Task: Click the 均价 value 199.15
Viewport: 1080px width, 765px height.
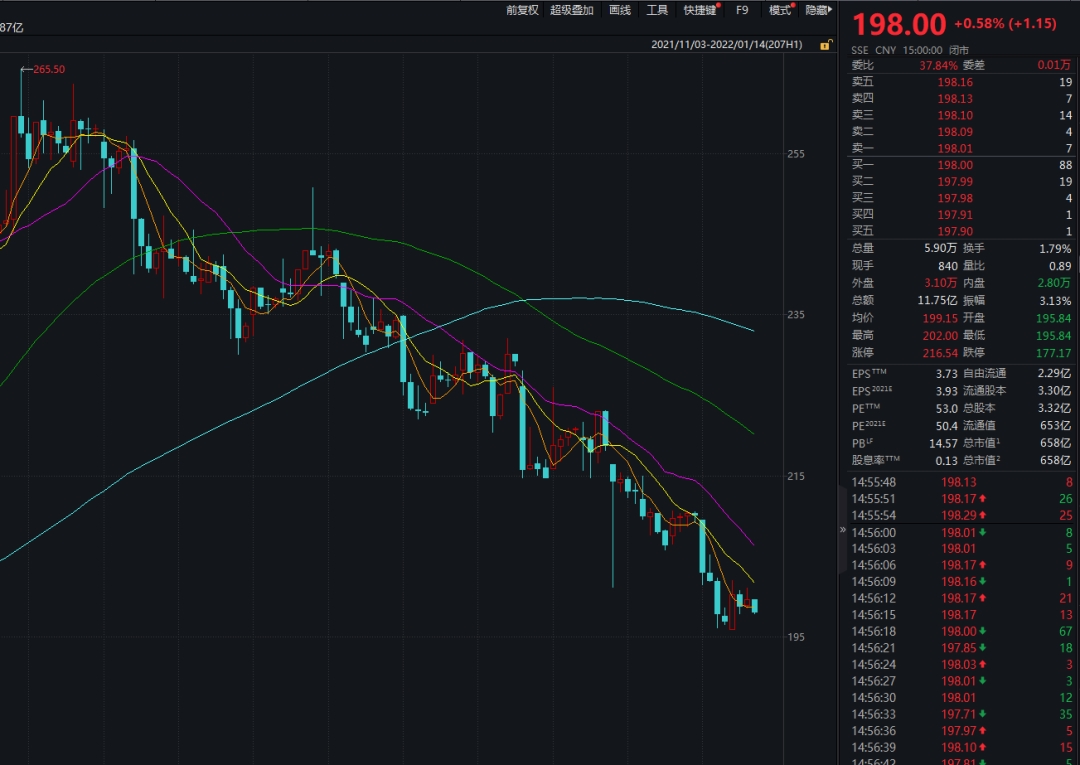Action: coord(940,318)
